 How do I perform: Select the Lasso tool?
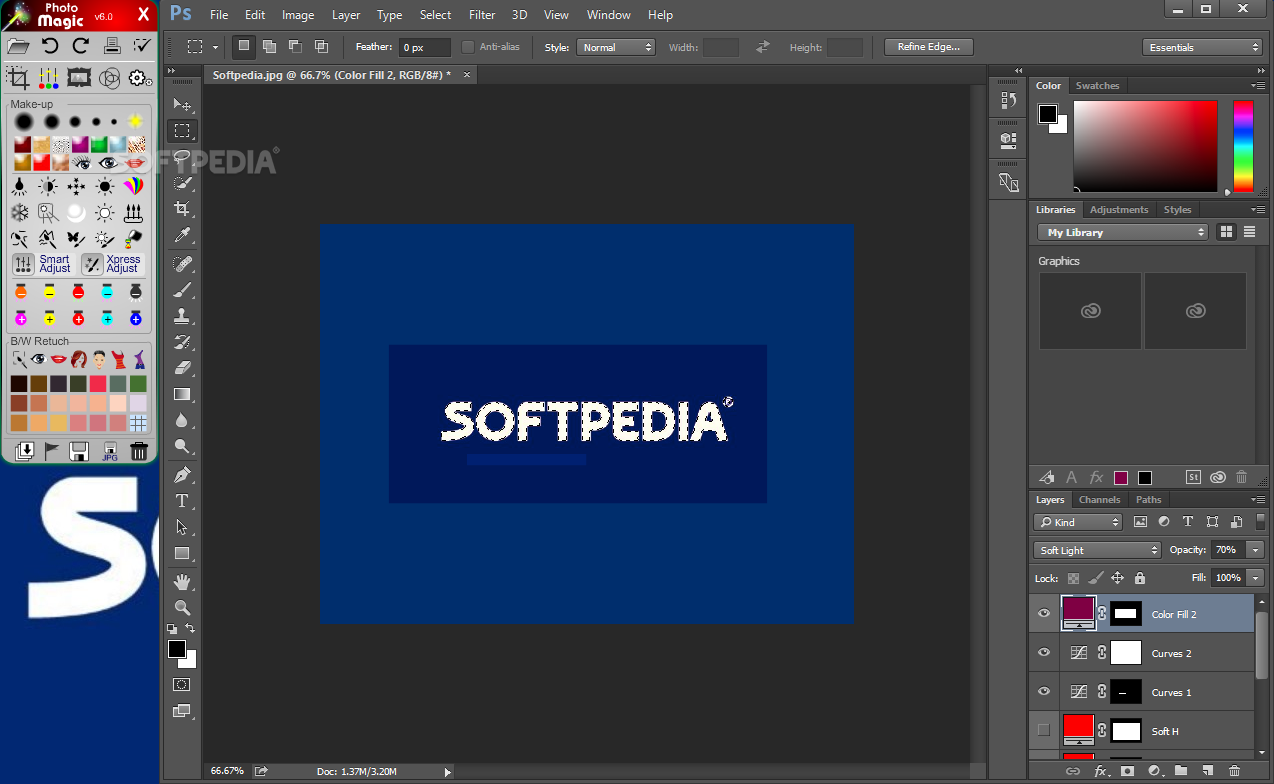pos(182,156)
